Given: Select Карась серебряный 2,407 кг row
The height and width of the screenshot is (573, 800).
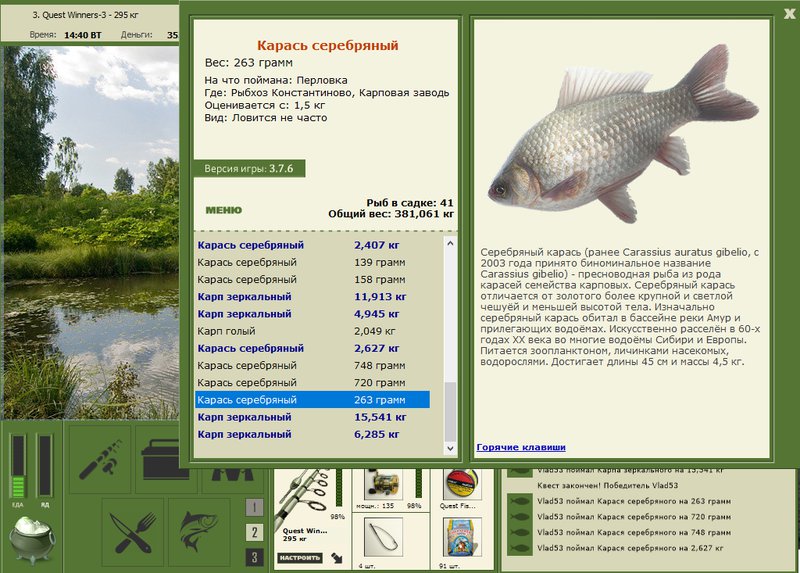Looking at the screenshot, I should 312,245.
